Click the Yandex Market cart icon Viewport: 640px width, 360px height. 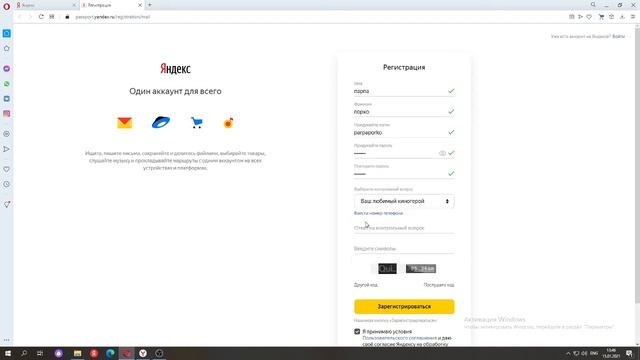point(197,122)
